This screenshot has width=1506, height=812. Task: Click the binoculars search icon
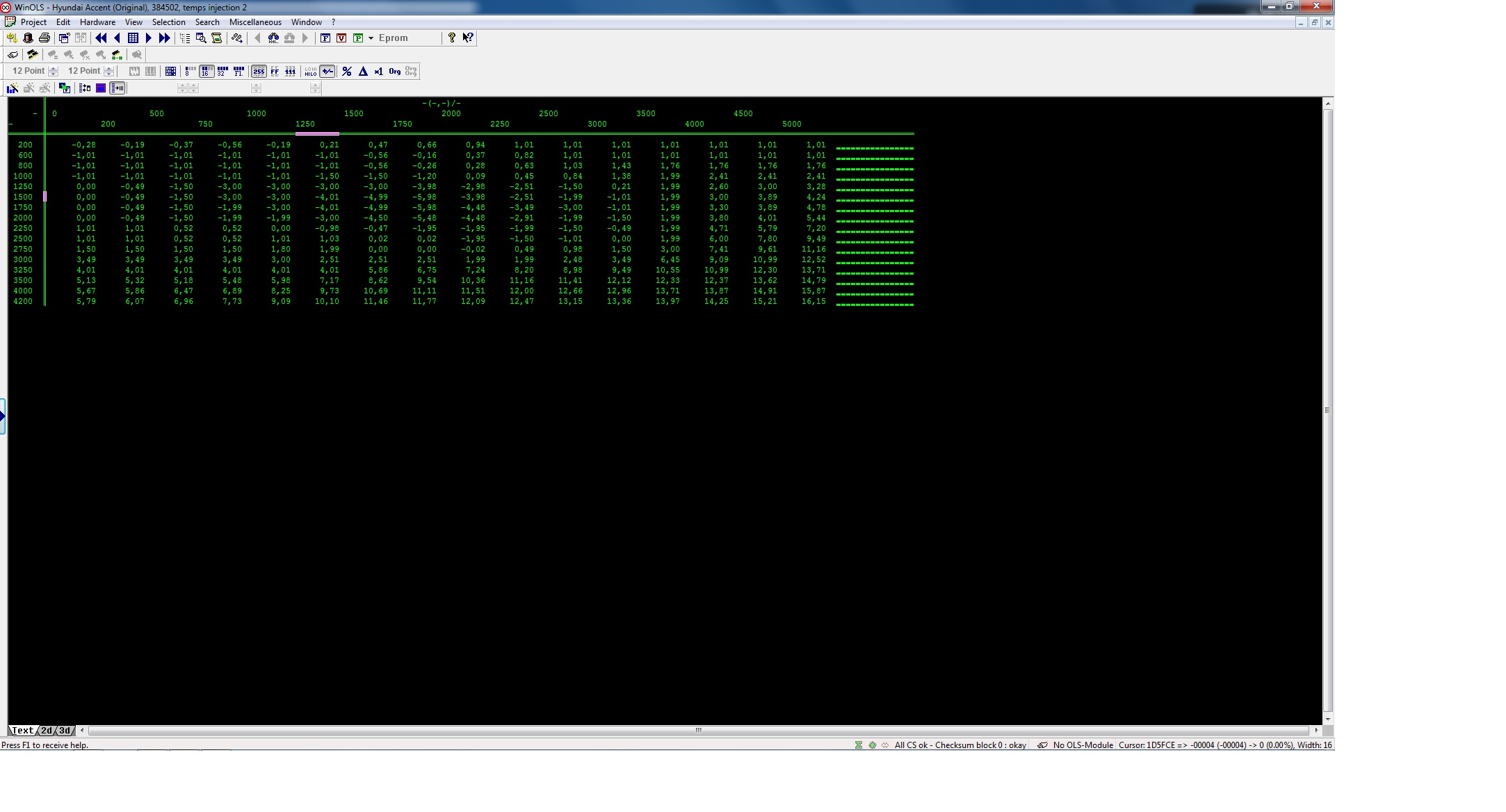pyautogui.click(x=273, y=38)
